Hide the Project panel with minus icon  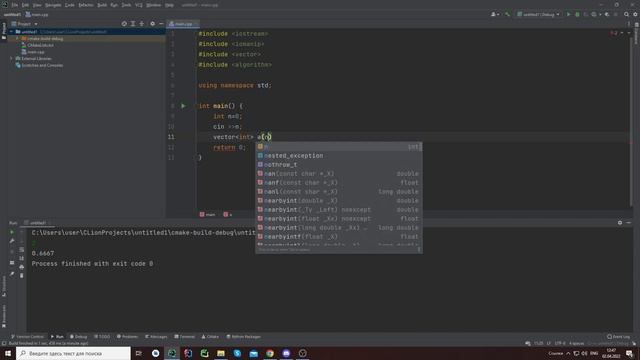[161, 24]
